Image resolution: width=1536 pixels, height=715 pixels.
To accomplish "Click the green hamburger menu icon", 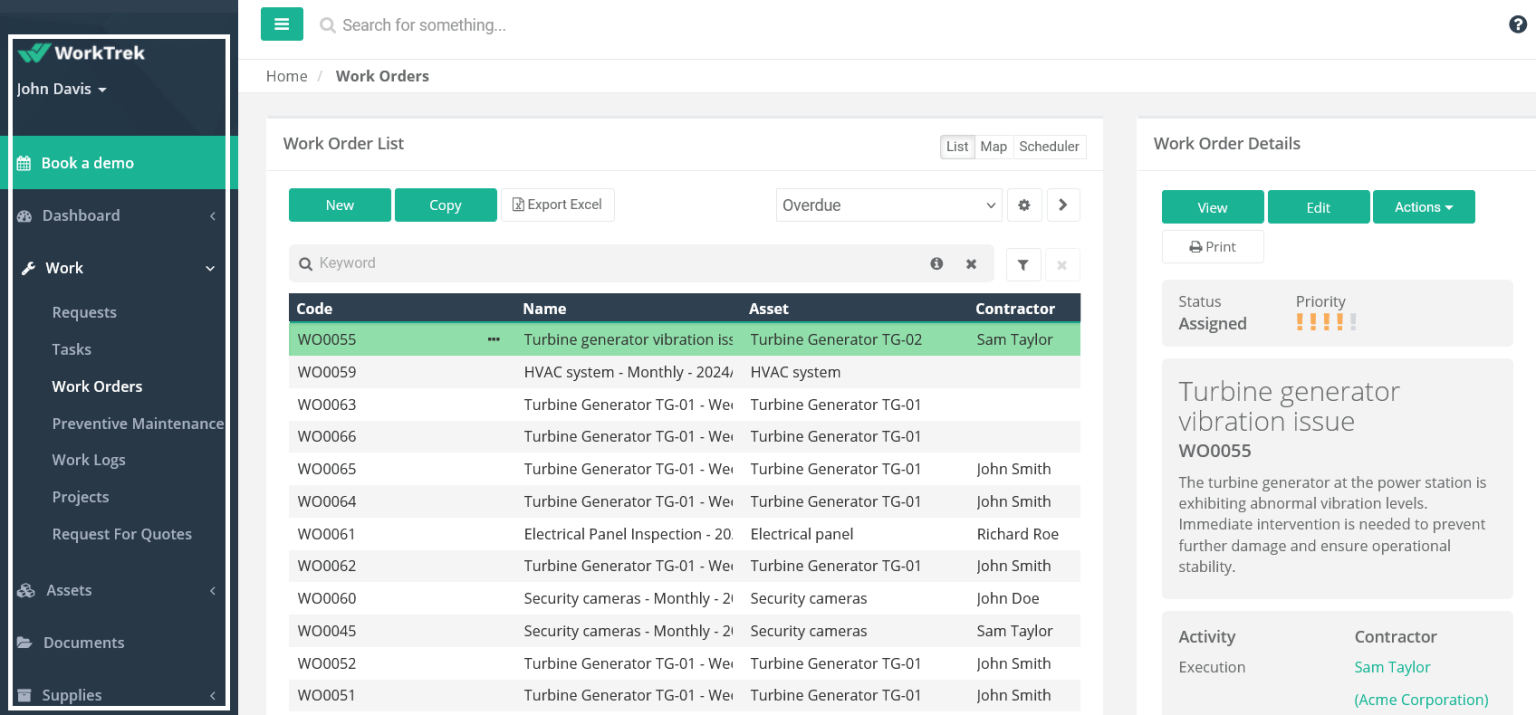I will (281, 24).
